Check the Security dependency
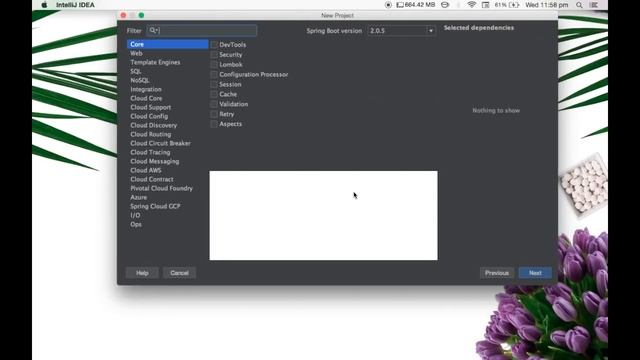 pyautogui.click(x=214, y=54)
